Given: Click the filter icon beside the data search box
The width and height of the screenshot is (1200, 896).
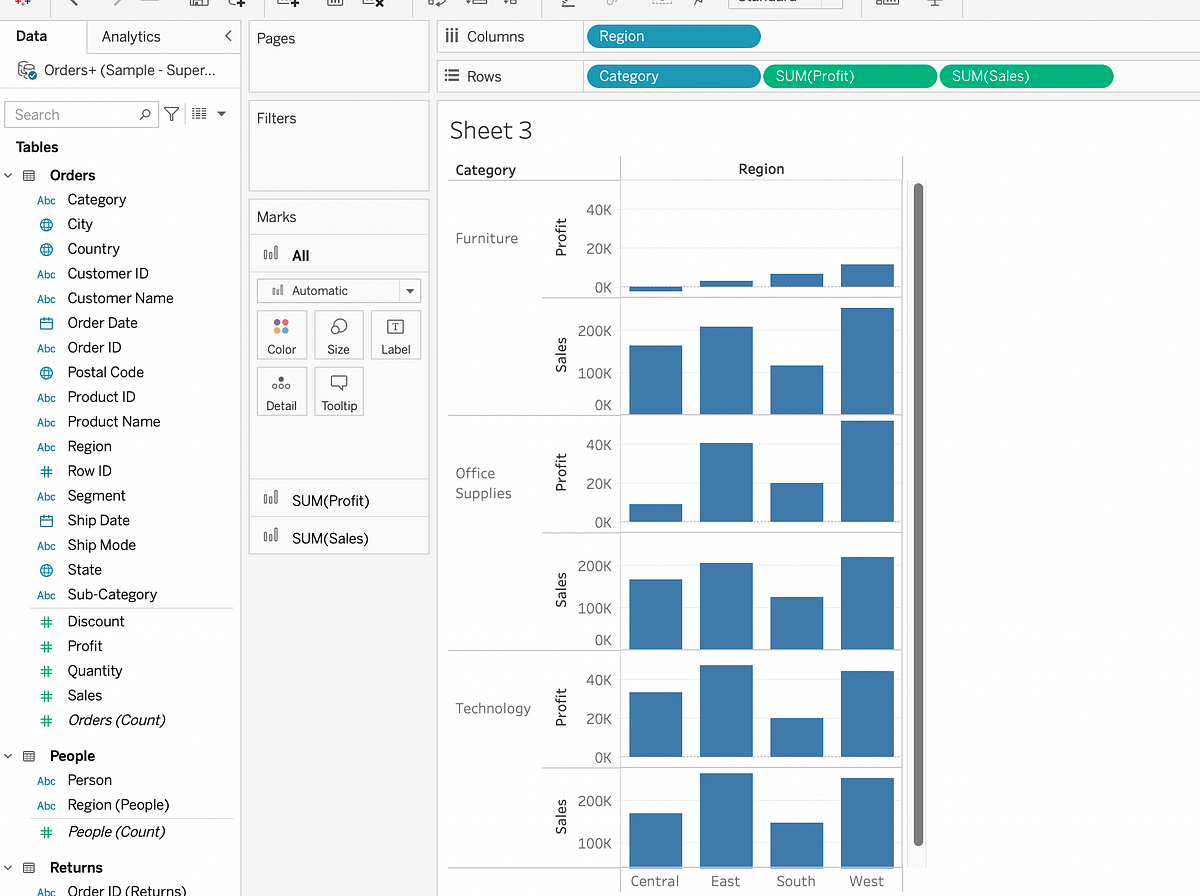Looking at the screenshot, I should coord(171,114).
